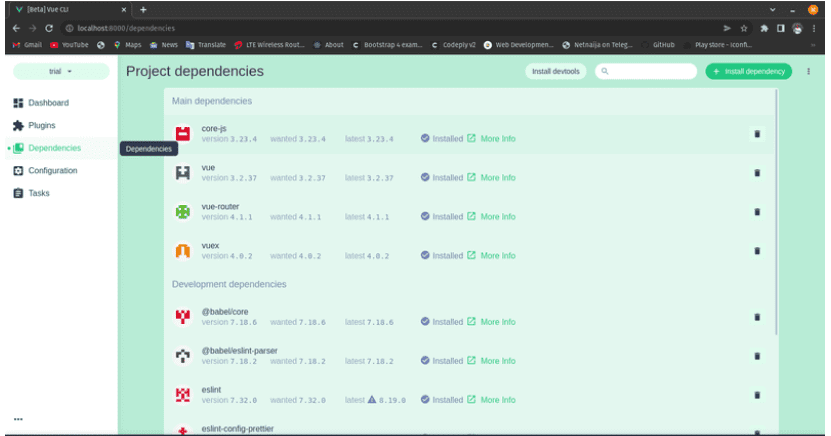Open the Bootstrap 4 exam... bookmark
Image resolution: width=831 pixels, height=436 pixels.
(387, 45)
